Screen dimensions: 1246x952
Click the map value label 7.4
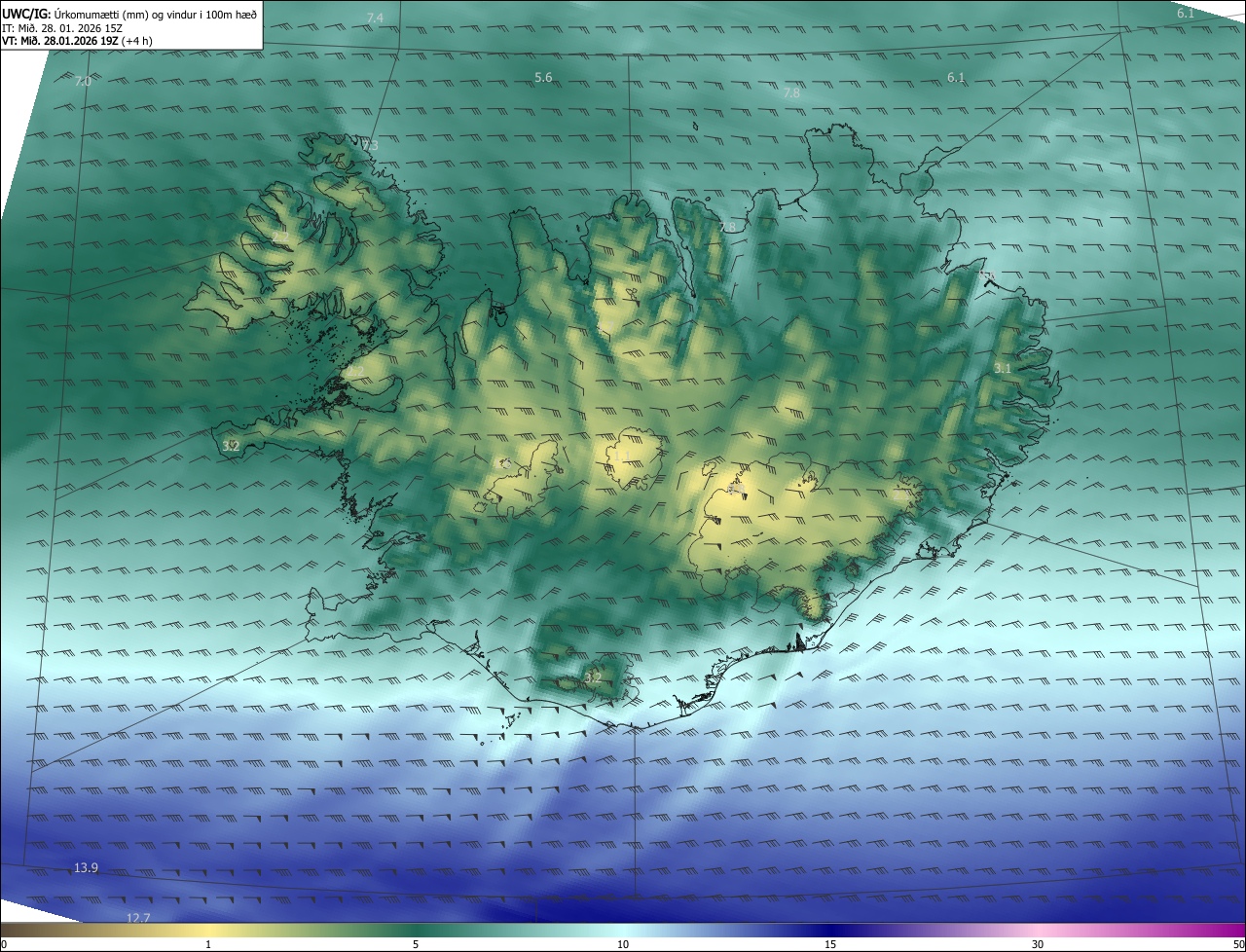(x=375, y=18)
